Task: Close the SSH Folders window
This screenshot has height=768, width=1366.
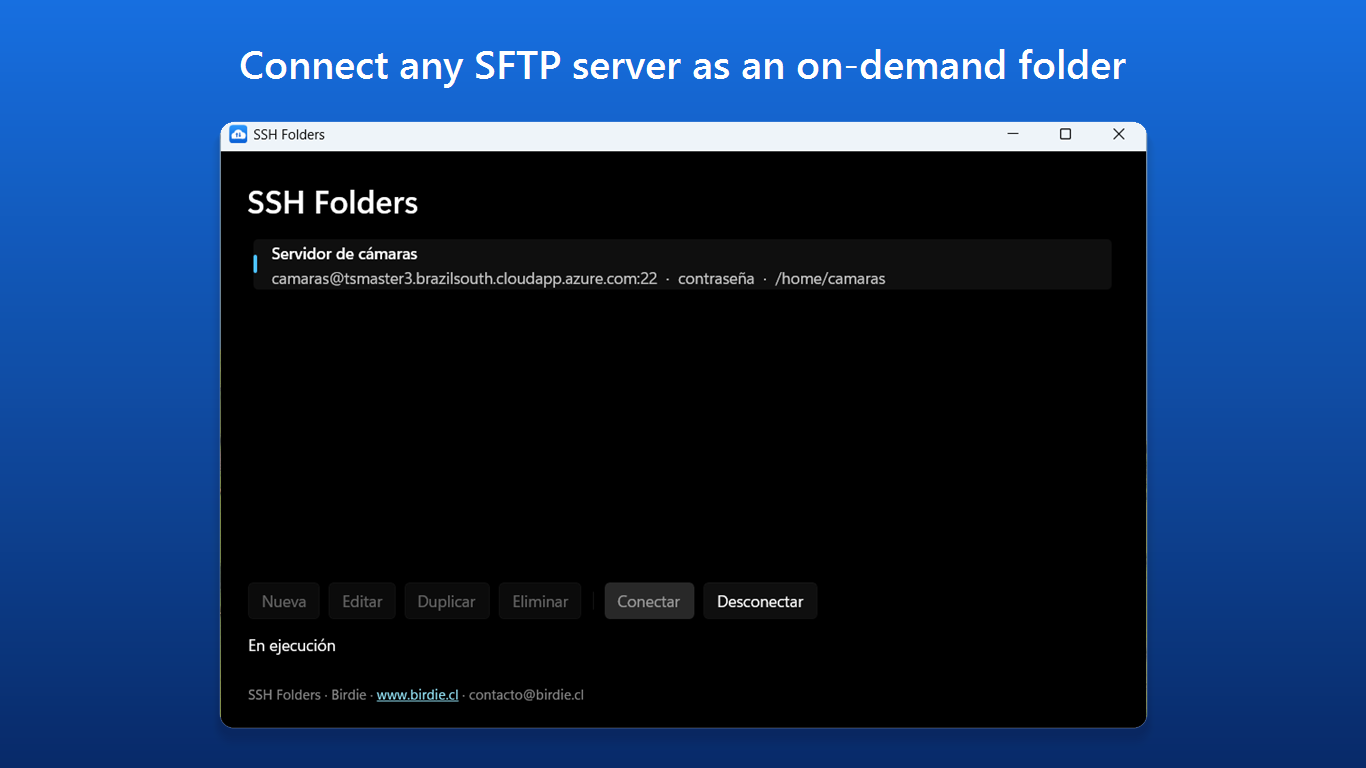Action: click(1119, 134)
